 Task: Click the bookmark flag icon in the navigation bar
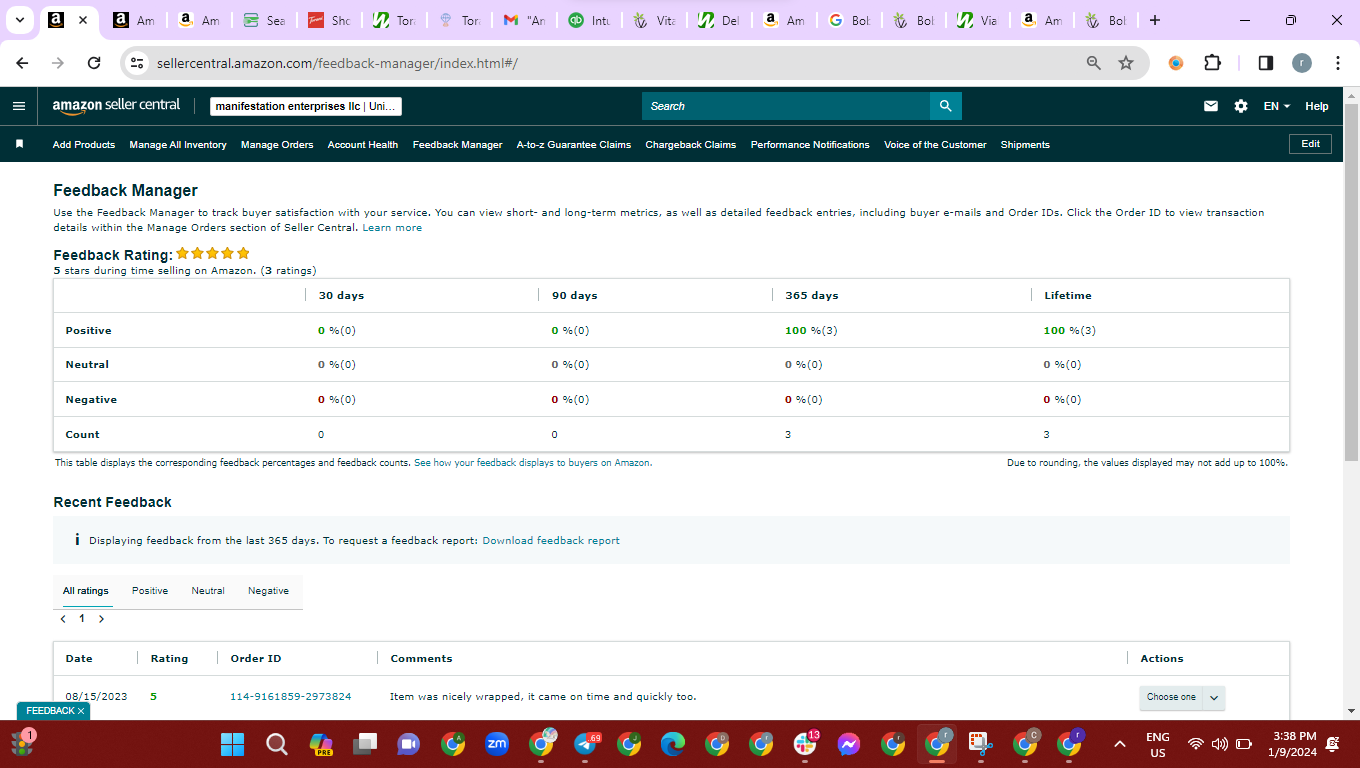pyautogui.click(x=19, y=144)
